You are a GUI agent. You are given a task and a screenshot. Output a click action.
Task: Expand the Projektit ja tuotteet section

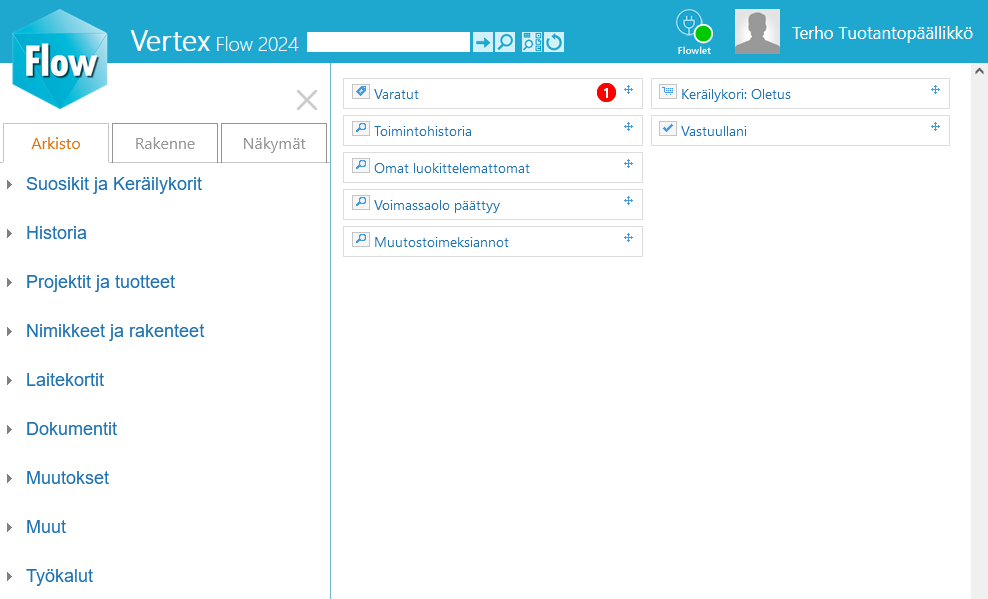point(100,282)
